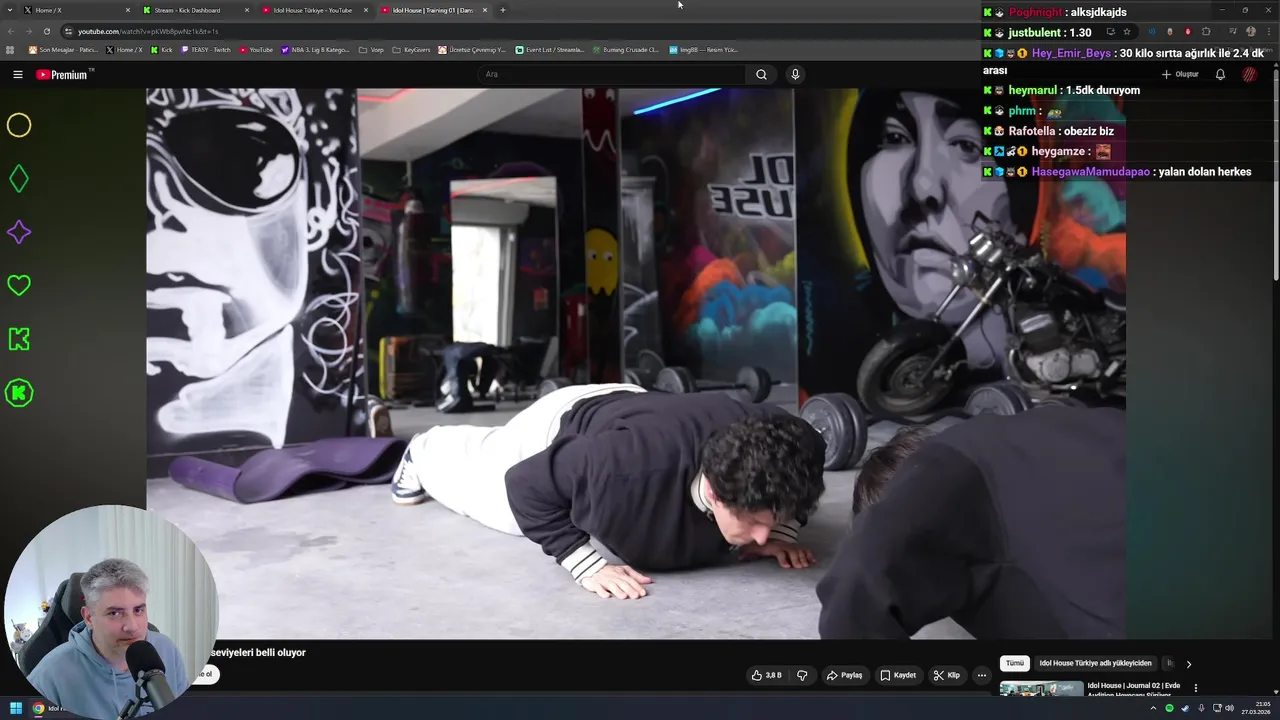
Task: Open a new browser tab
Action: [502, 10]
